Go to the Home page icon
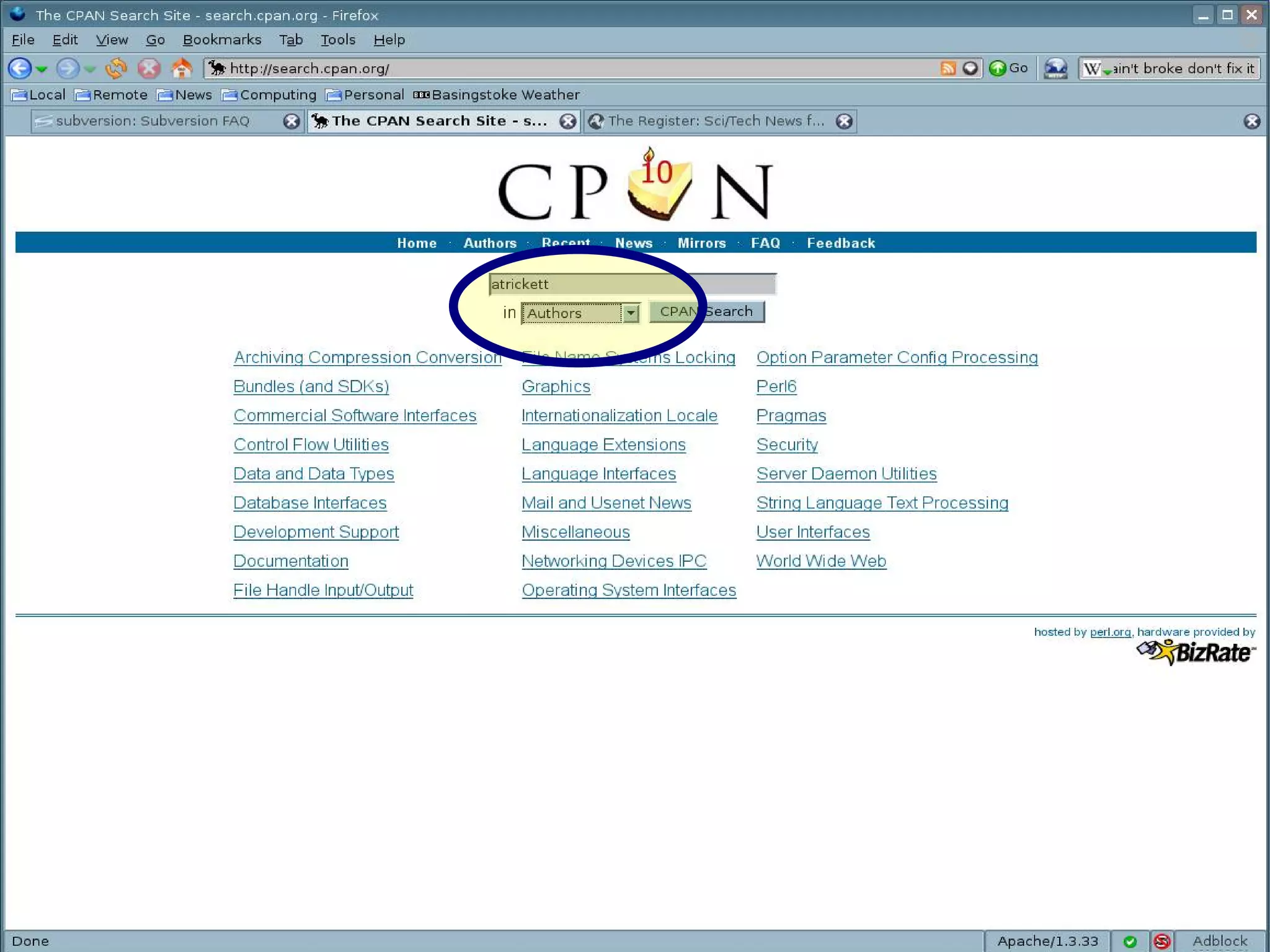Image resolution: width=1270 pixels, height=952 pixels. tap(182, 68)
